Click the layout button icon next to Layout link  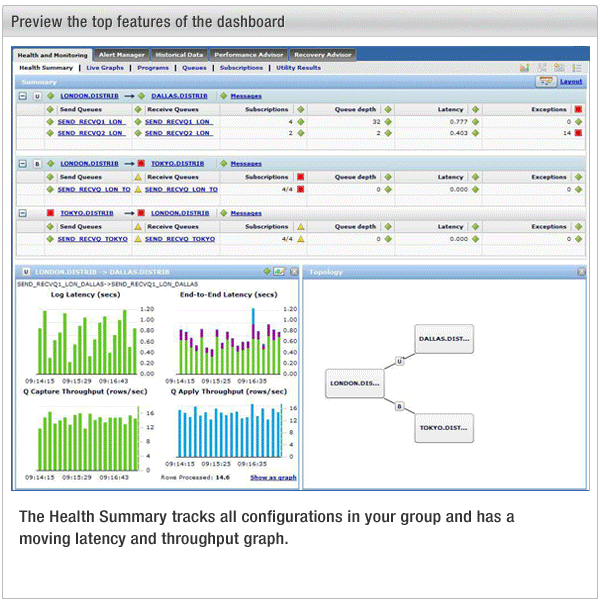point(546,82)
